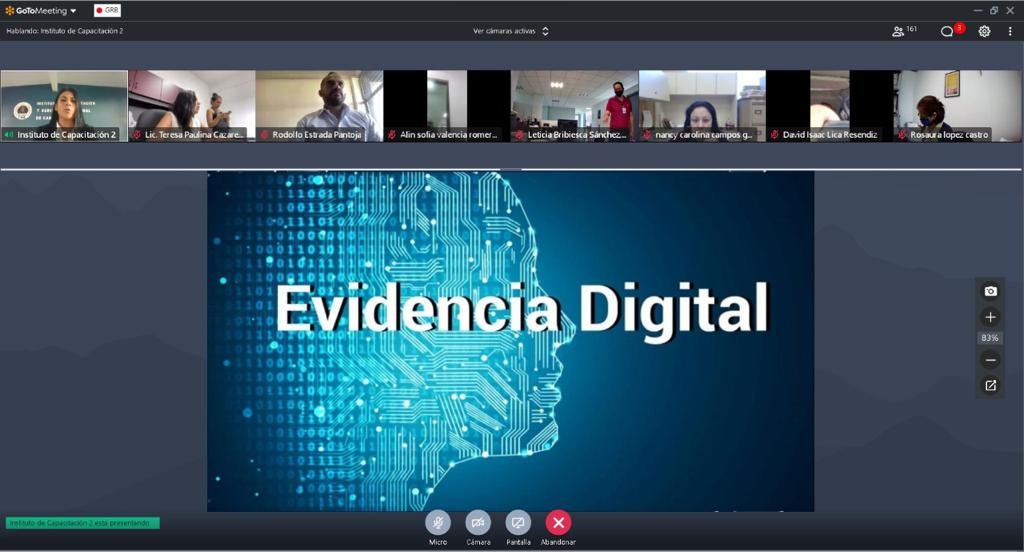
Task: Toggle screen sharing with Pantalla button
Action: click(518, 522)
